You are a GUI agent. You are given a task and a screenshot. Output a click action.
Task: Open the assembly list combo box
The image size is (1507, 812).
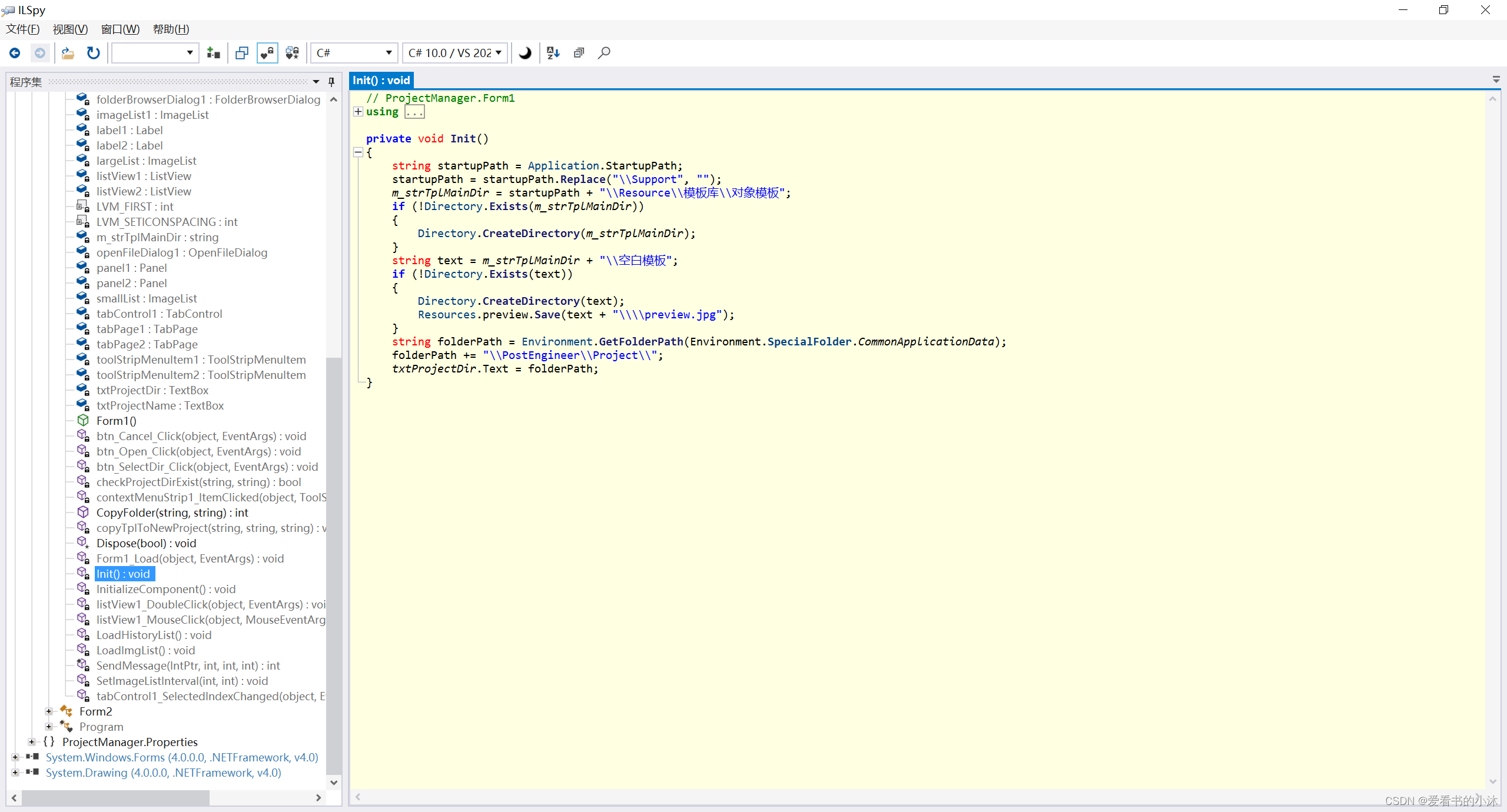(x=155, y=53)
